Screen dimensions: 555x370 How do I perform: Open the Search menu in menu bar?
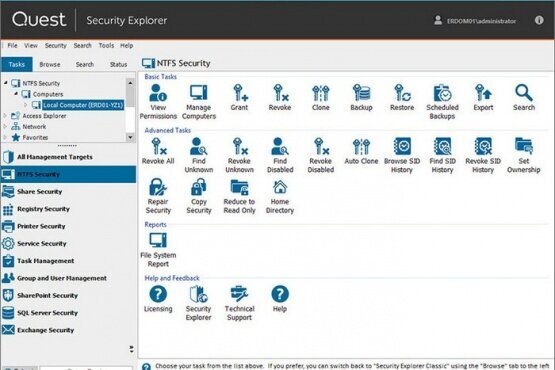(x=82, y=45)
